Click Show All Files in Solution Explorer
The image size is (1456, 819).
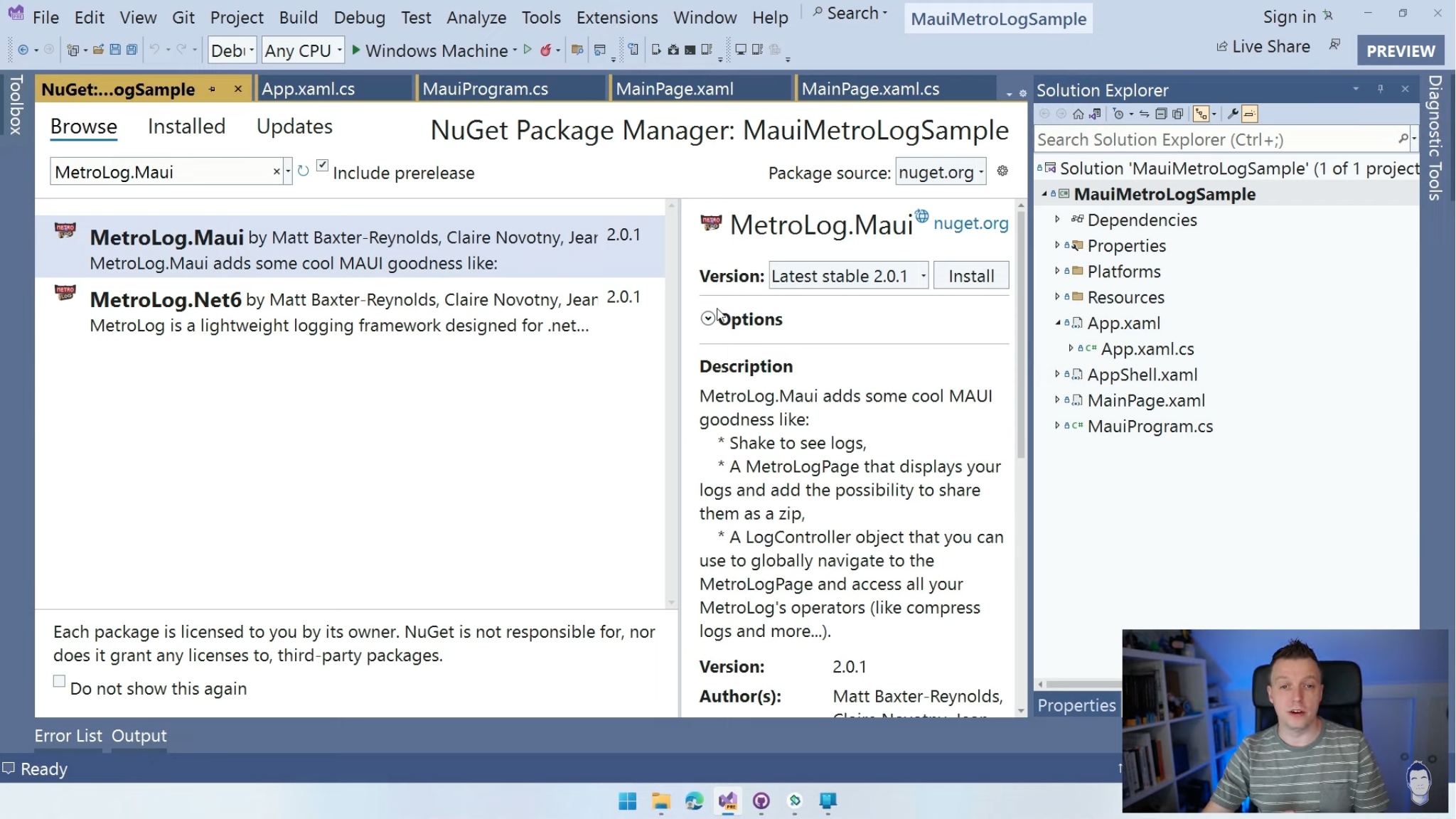(1178, 114)
